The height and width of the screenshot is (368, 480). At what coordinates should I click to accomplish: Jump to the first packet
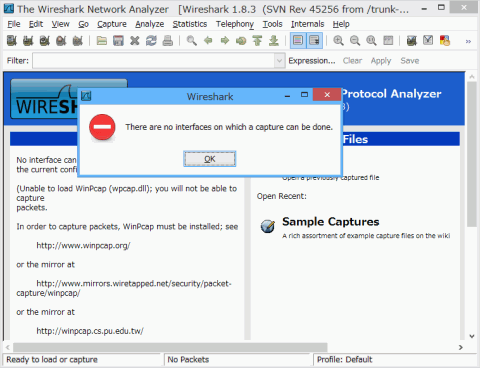[x=257, y=41]
